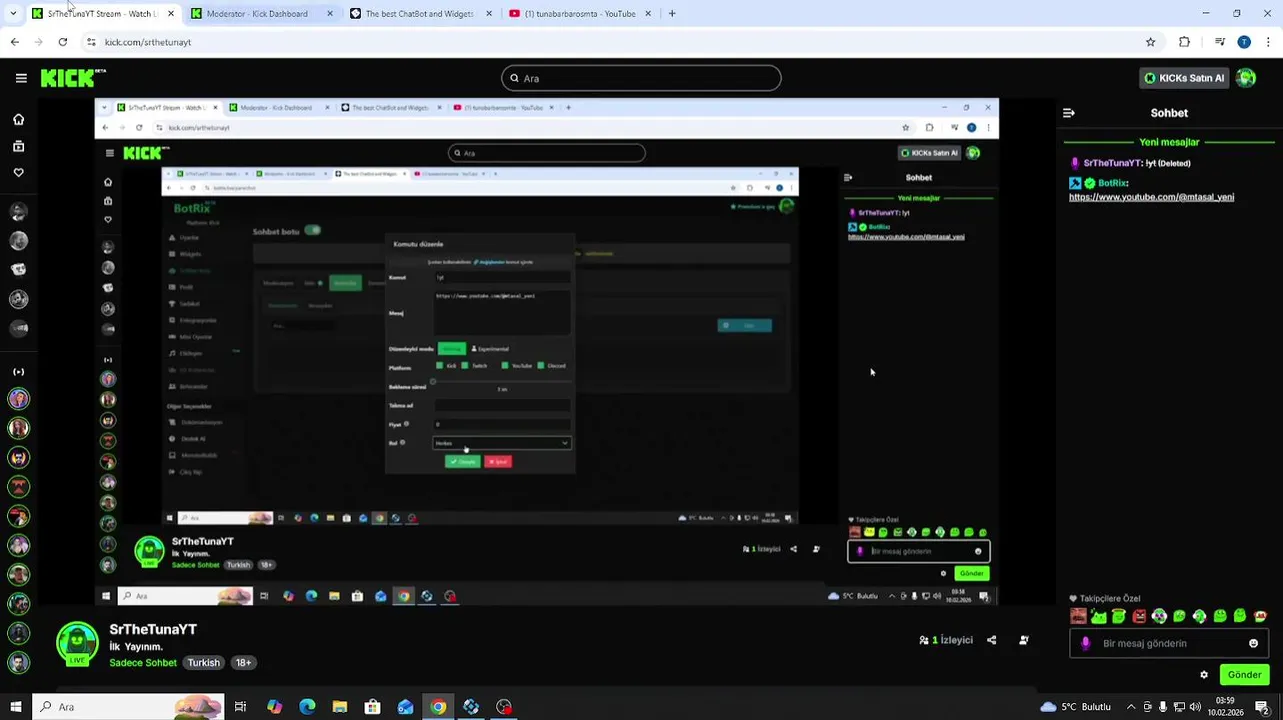This screenshot has width=1283, height=720.
Task: Open Chrome extensions puzzle icon
Action: click(x=1185, y=42)
